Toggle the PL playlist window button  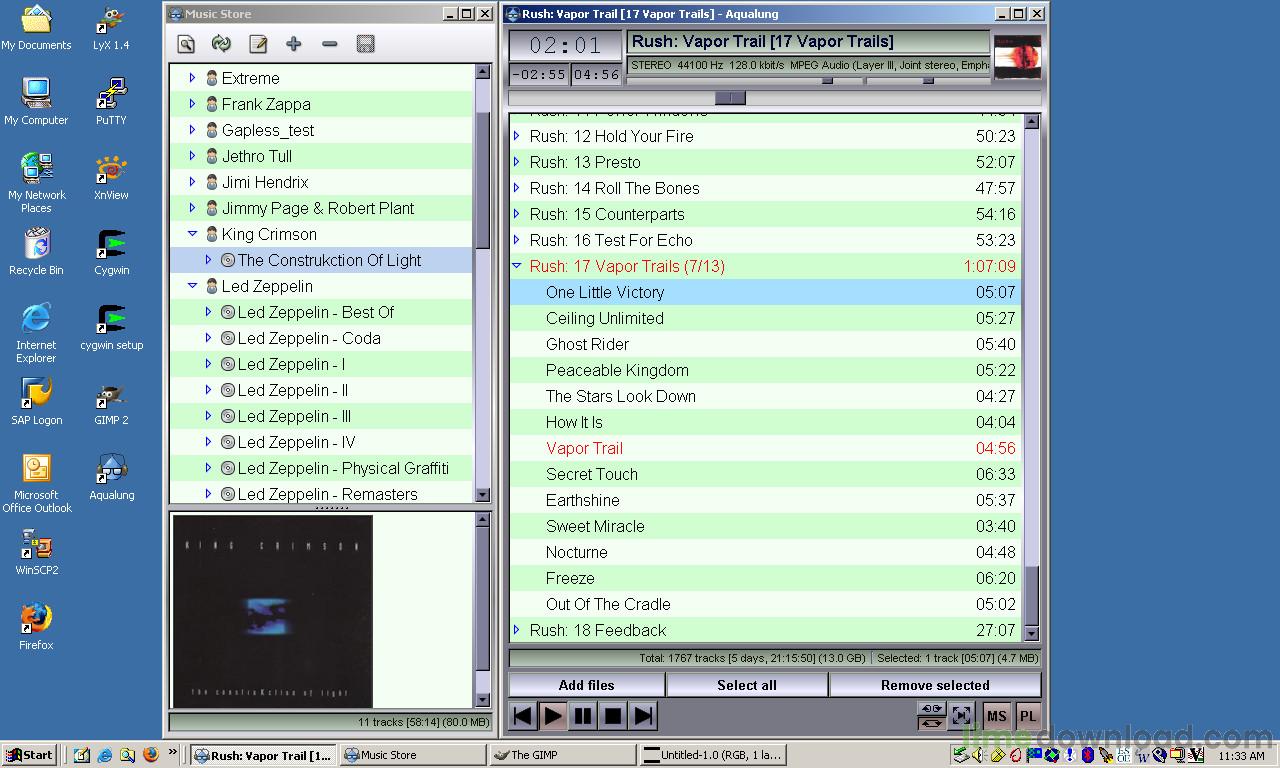[x=1027, y=716]
